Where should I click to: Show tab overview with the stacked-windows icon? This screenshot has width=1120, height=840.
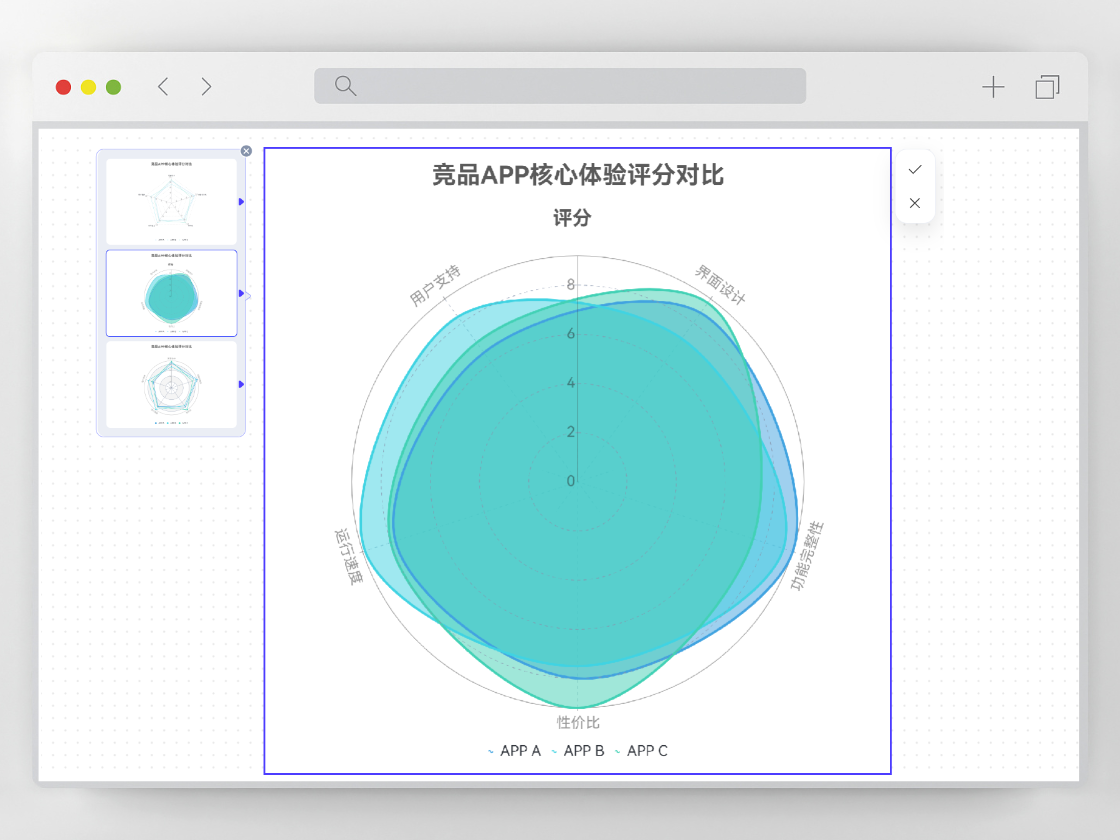[1046, 87]
